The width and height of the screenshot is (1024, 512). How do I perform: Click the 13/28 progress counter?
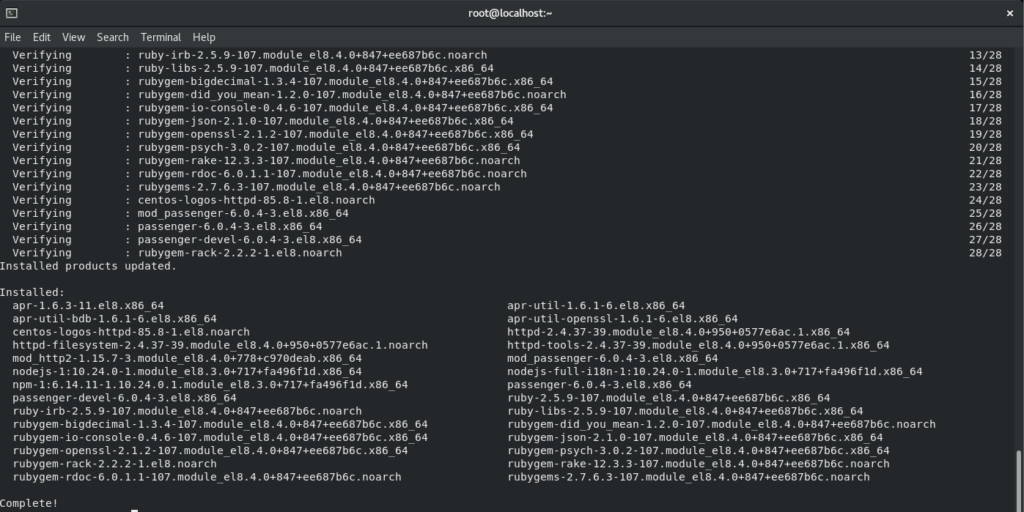[985, 56]
